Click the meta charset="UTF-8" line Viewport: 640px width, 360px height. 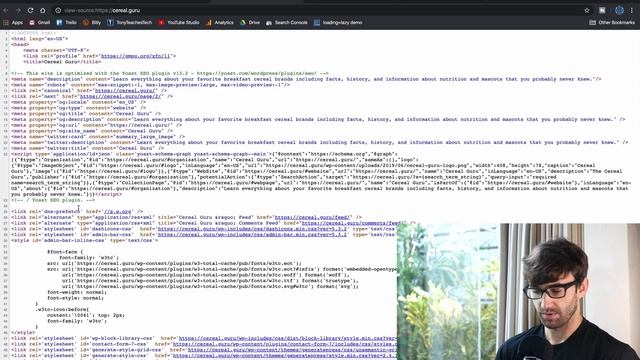point(56,50)
